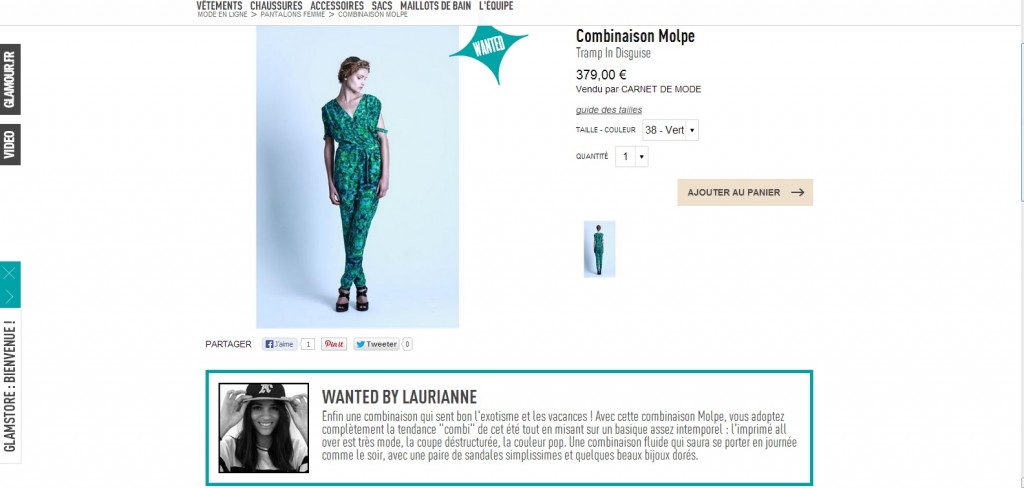Click the Glamstore Bienvenue vertical tab
Viewport: 1024px width, 488px height.
pos(10,385)
